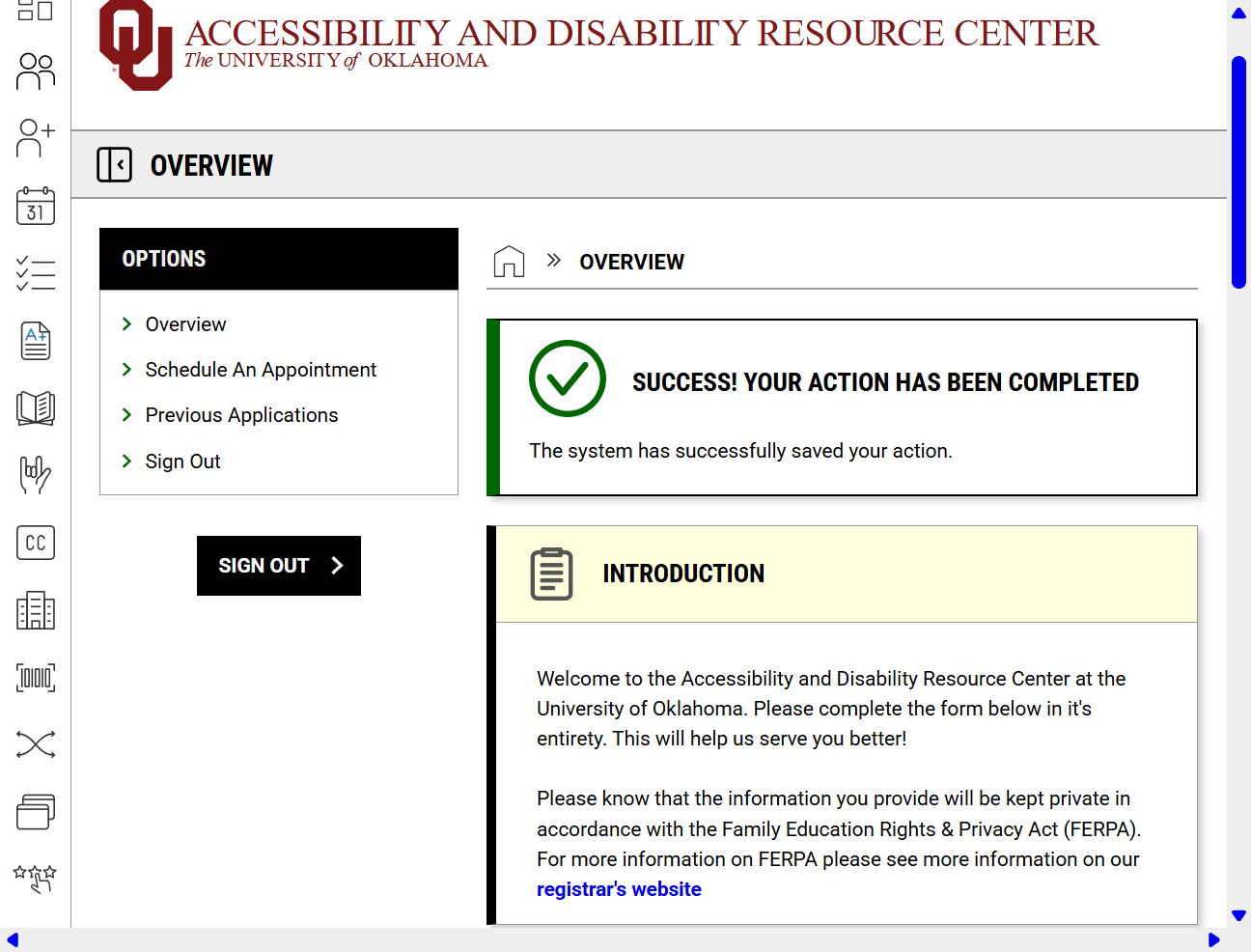The width and height of the screenshot is (1251, 952).
Task: Open the checklist icon in sidebar
Action: (36, 273)
